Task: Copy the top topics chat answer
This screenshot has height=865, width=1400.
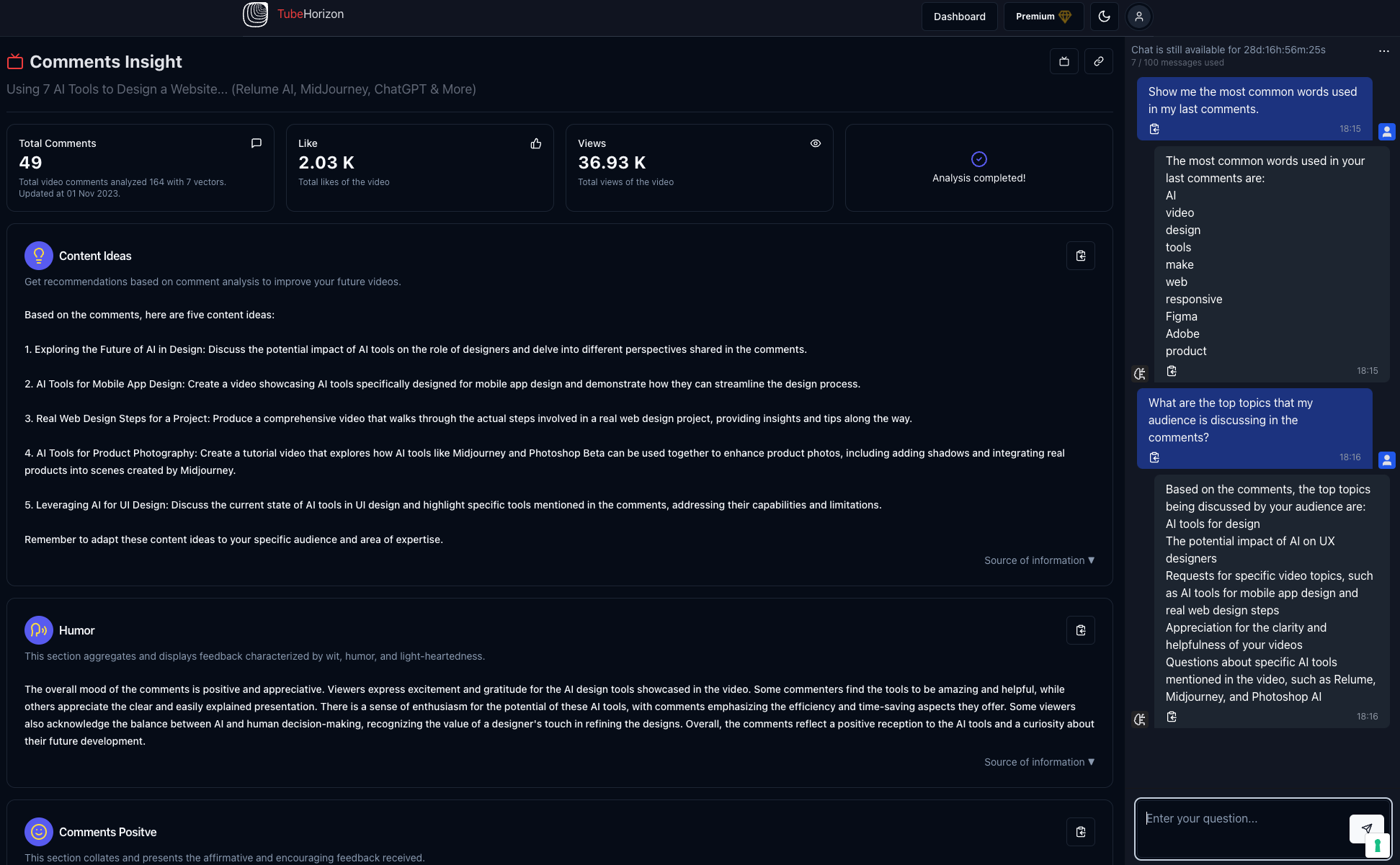Action: tap(1172, 717)
